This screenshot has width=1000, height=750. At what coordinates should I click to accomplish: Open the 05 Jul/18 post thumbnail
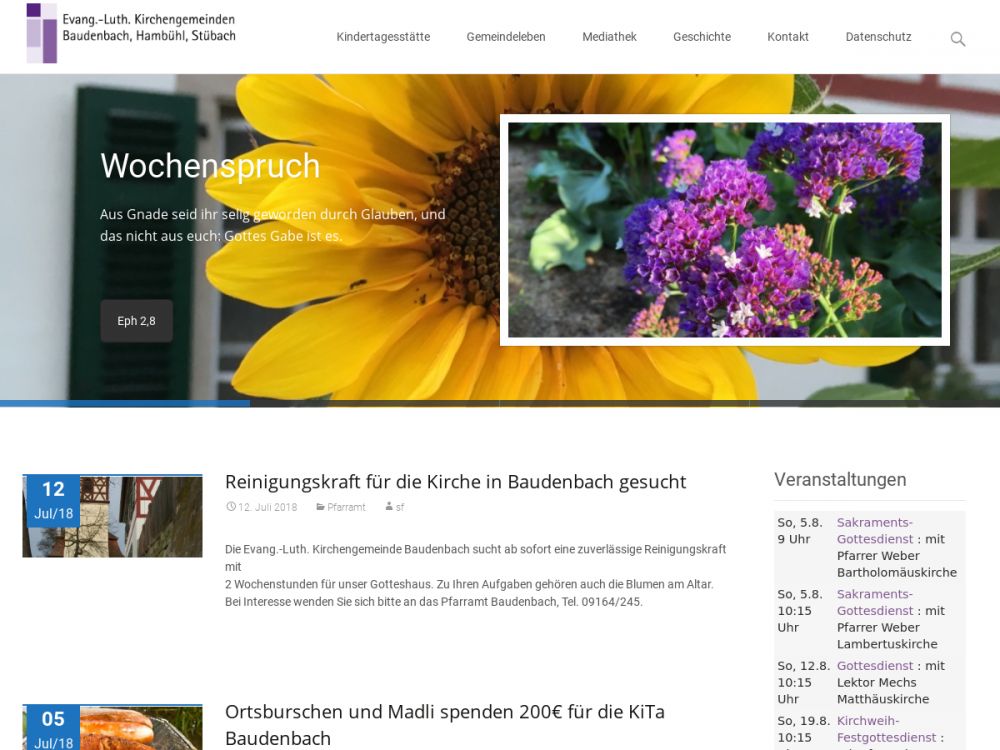[112, 728]
